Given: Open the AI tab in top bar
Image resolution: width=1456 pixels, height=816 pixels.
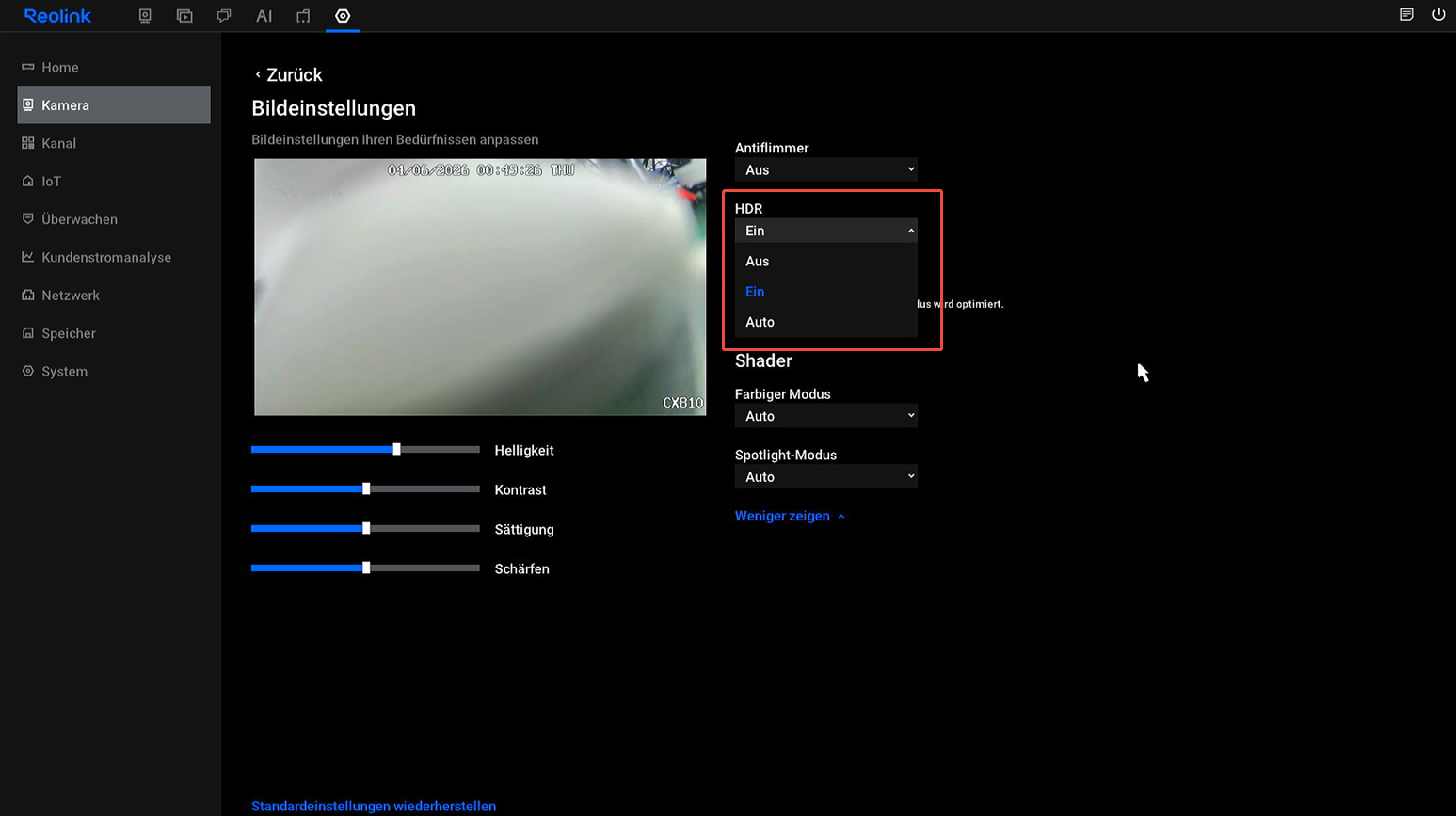Looking at the screenshot, I should [264, 16].
